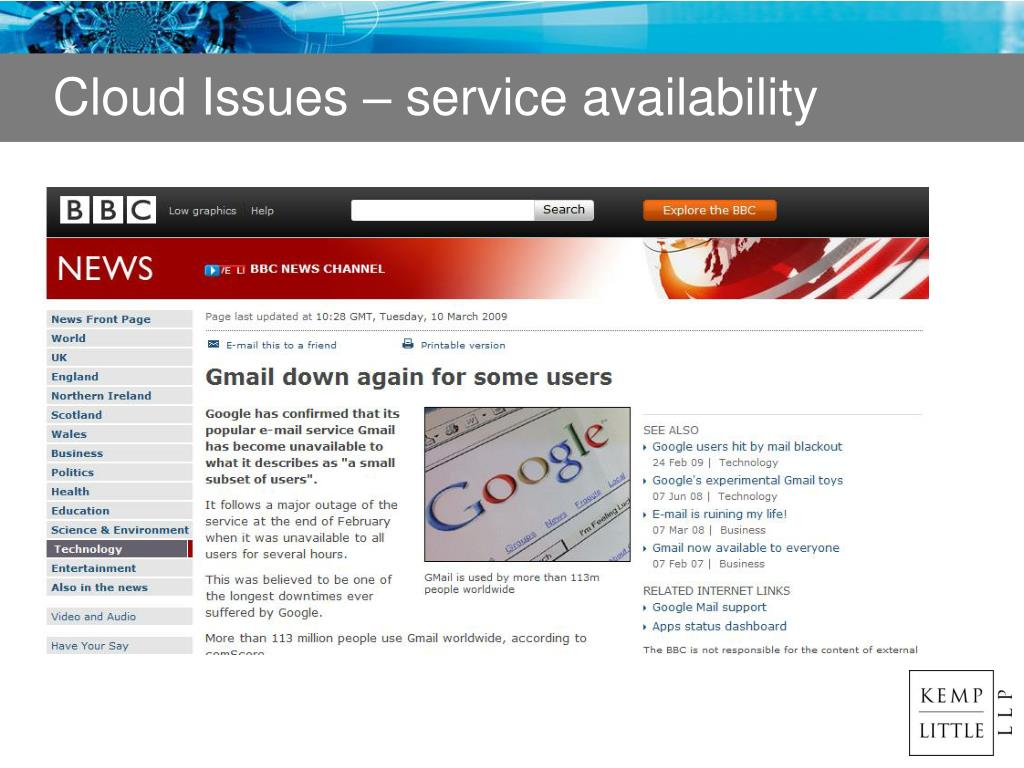Open Science & Environment section
The height and width of the screenshot is (768, 1024).
(120, 530)
